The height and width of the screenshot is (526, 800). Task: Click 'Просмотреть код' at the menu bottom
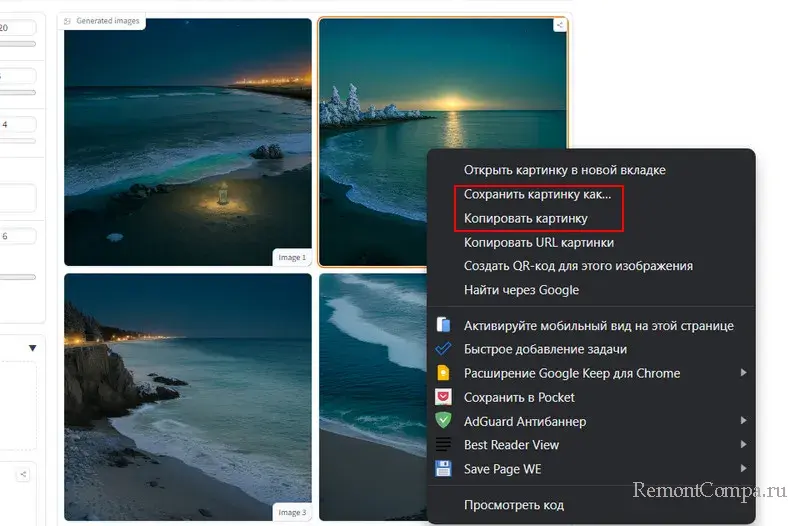(515, 505)
